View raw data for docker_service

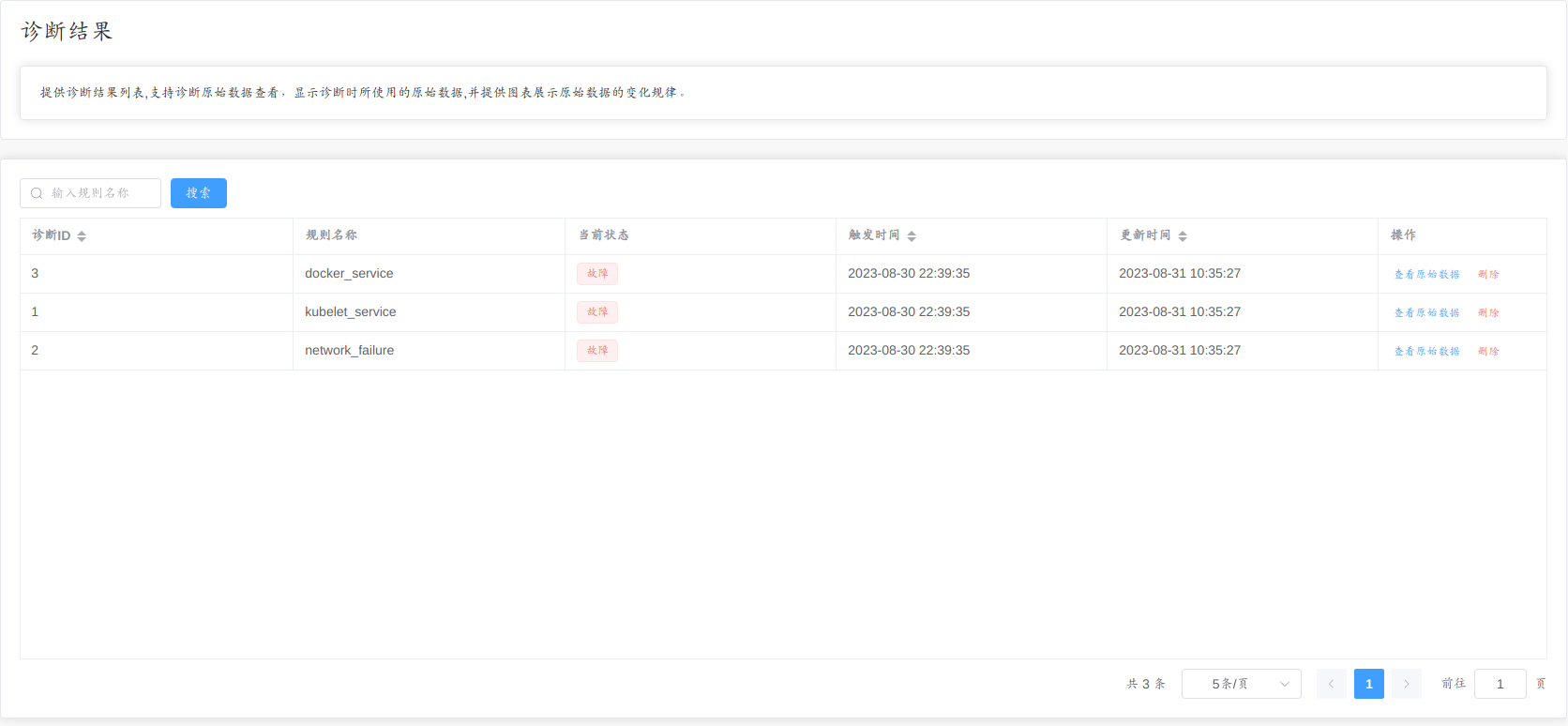point(1426,275)
